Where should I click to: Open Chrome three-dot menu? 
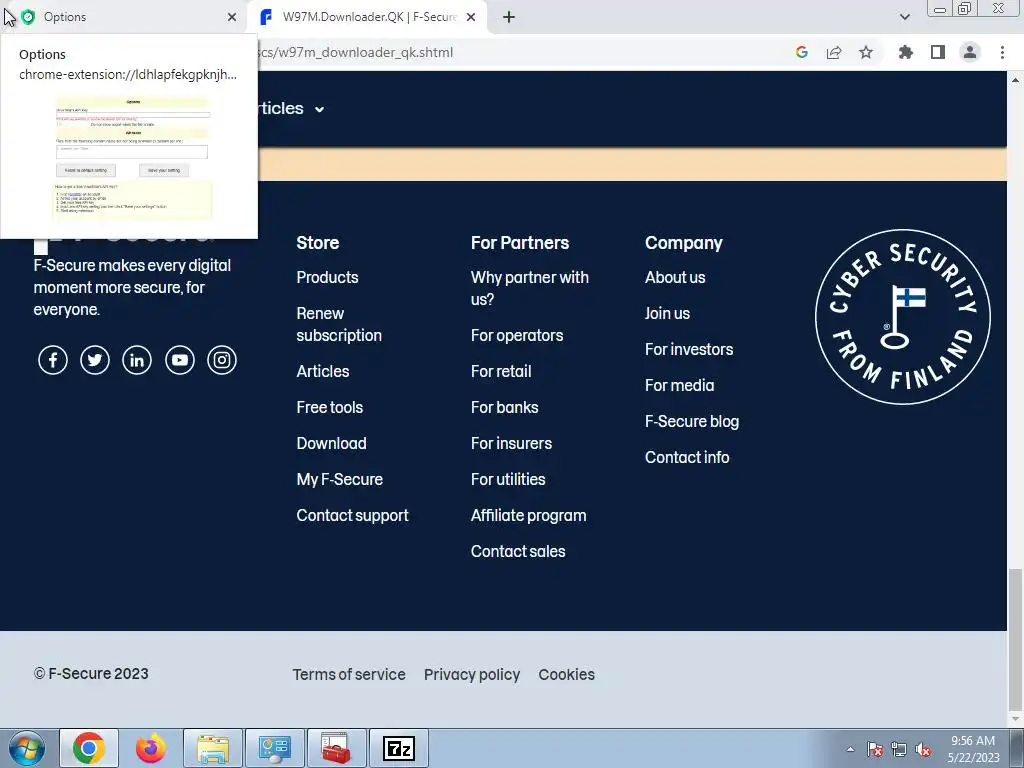point(1002,52)
